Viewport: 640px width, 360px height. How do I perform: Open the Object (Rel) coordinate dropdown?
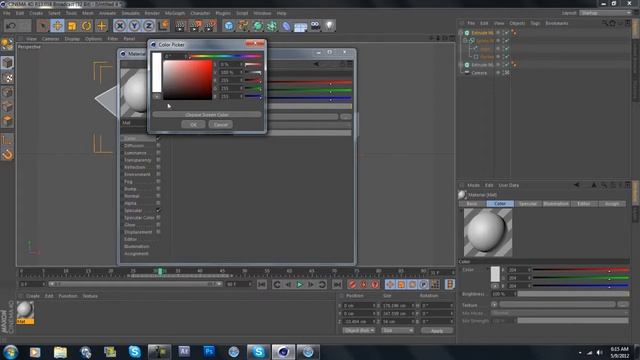click(x=358, y=330)
